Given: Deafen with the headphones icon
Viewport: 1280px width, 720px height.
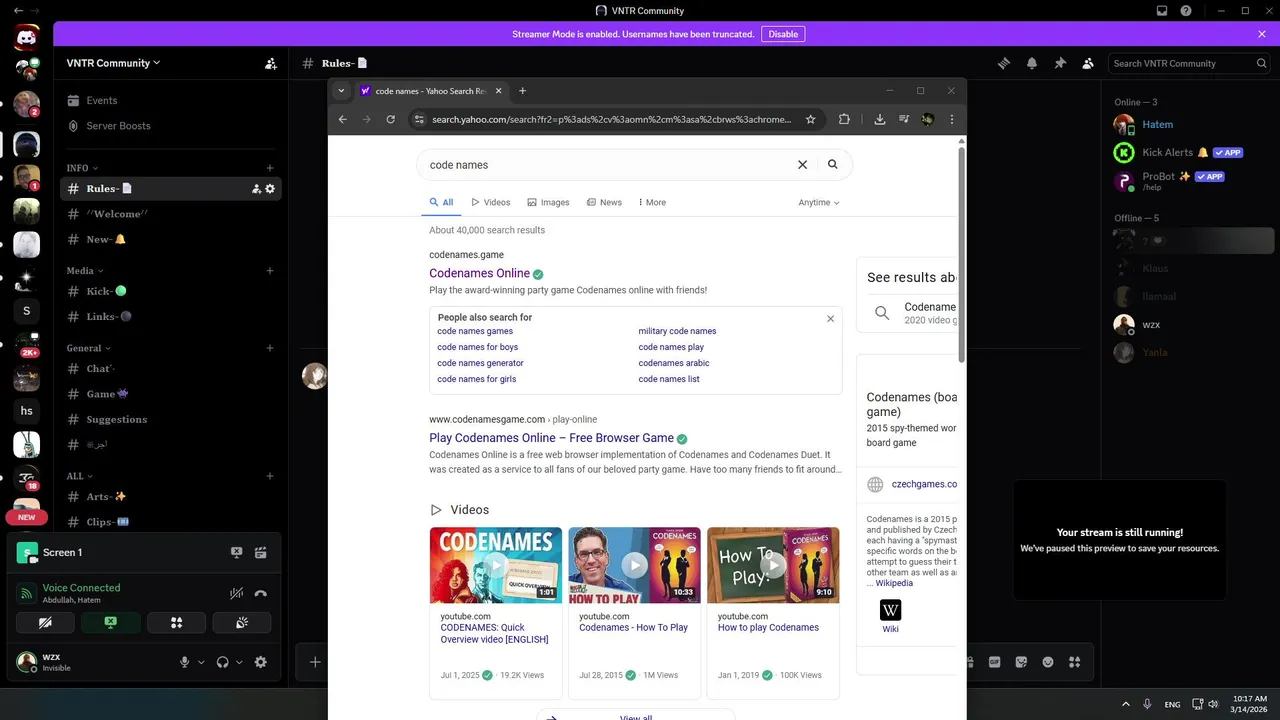Looking at the screenshot, I should [x=222, y=662].
